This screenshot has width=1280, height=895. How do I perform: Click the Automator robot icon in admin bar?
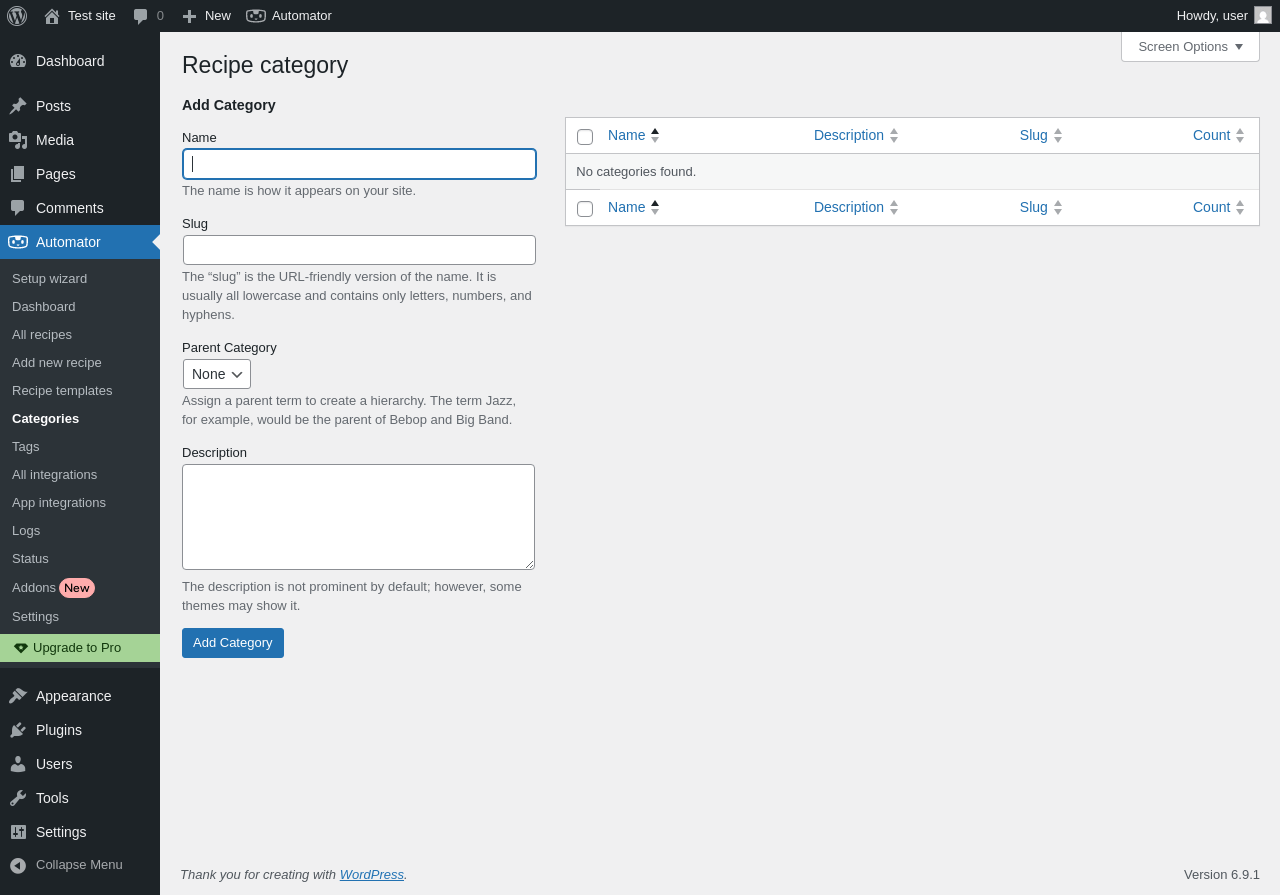point(256,16)
